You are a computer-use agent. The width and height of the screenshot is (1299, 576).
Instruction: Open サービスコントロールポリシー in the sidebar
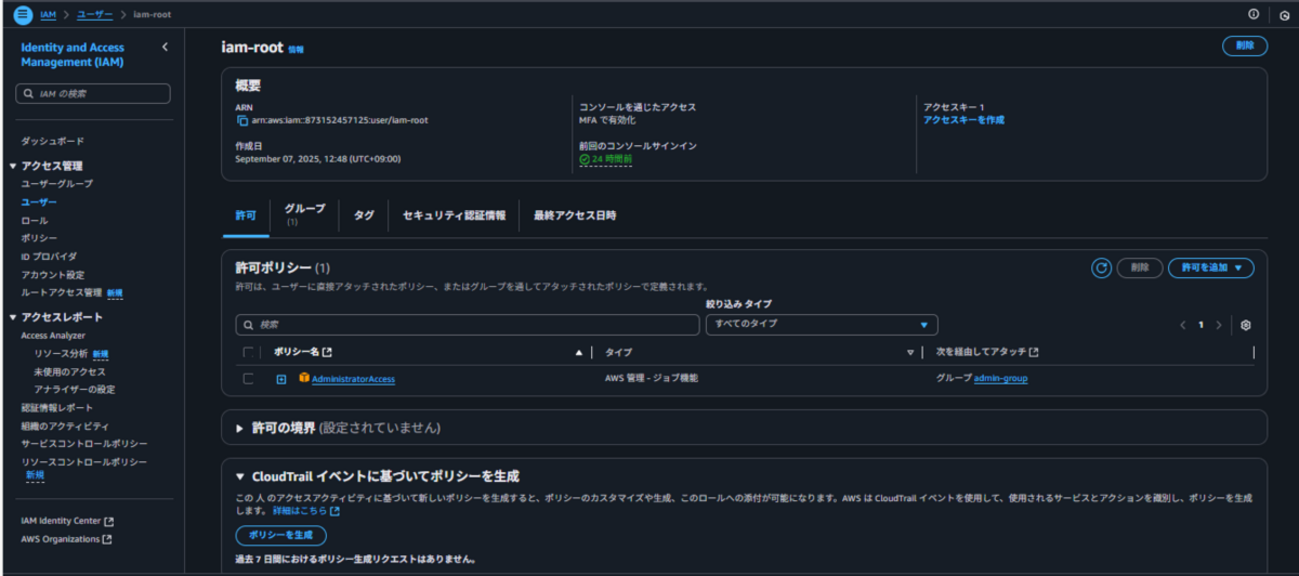(85, 444)
